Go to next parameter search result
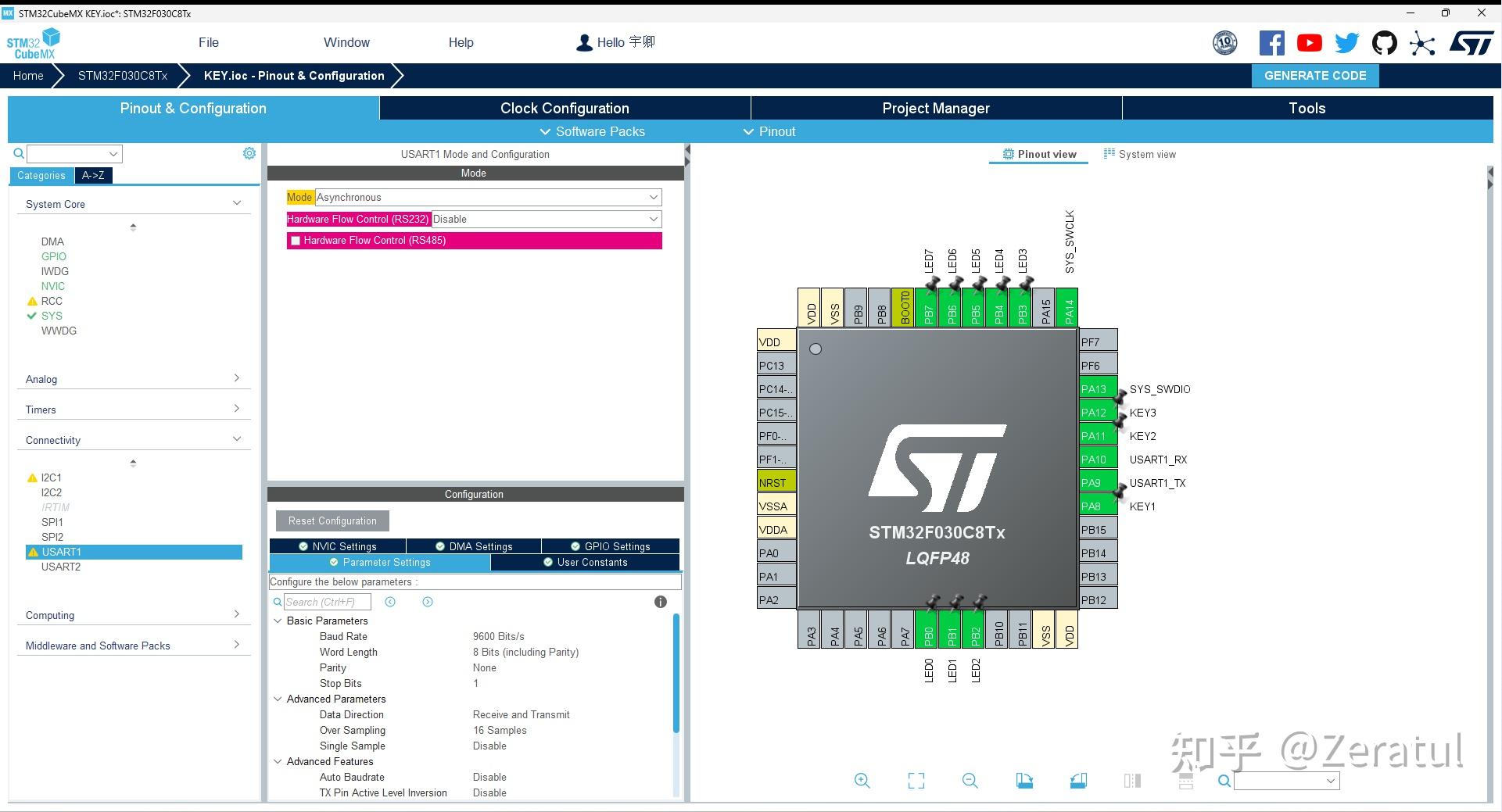 (428, 602)
